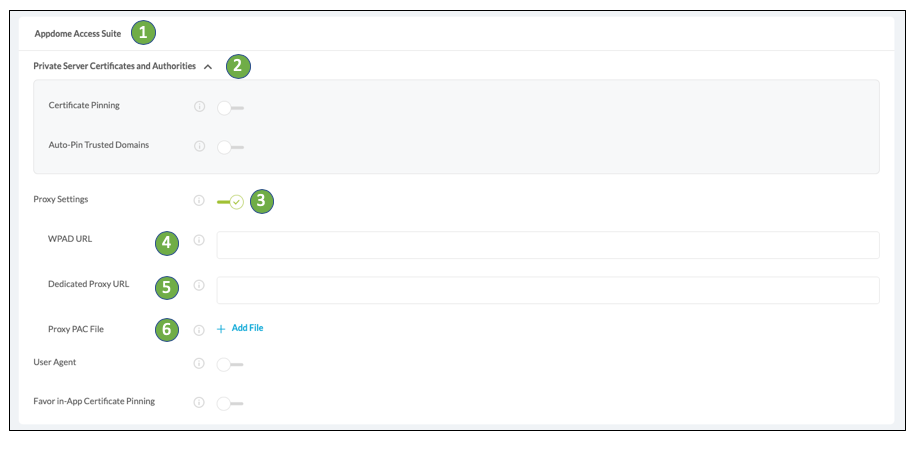Show info for Dedicated Proxy URL

199,285
